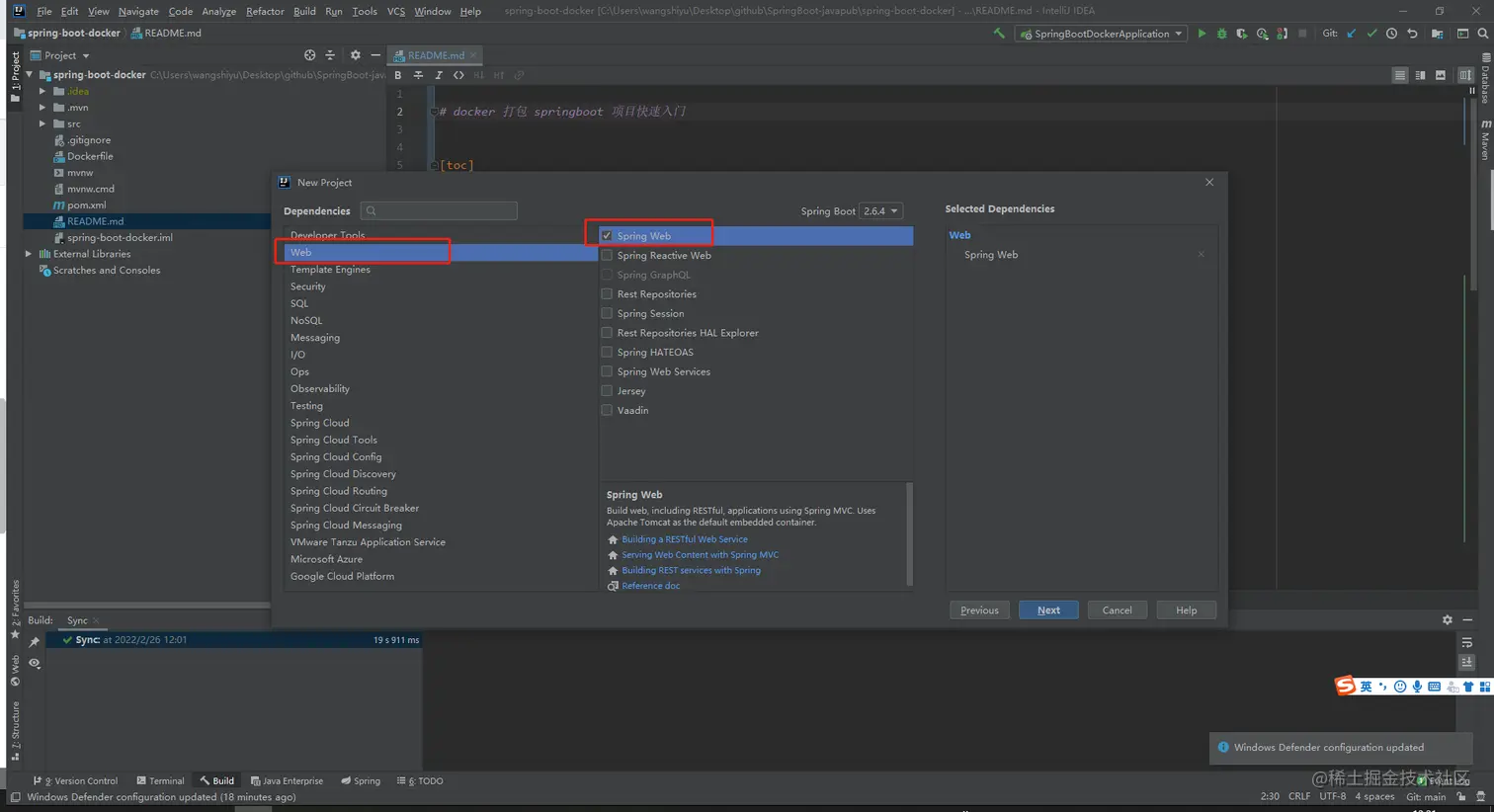Expand External Libraries node
The width and height of the screenshot is (1494, 812).
(29, 254)
